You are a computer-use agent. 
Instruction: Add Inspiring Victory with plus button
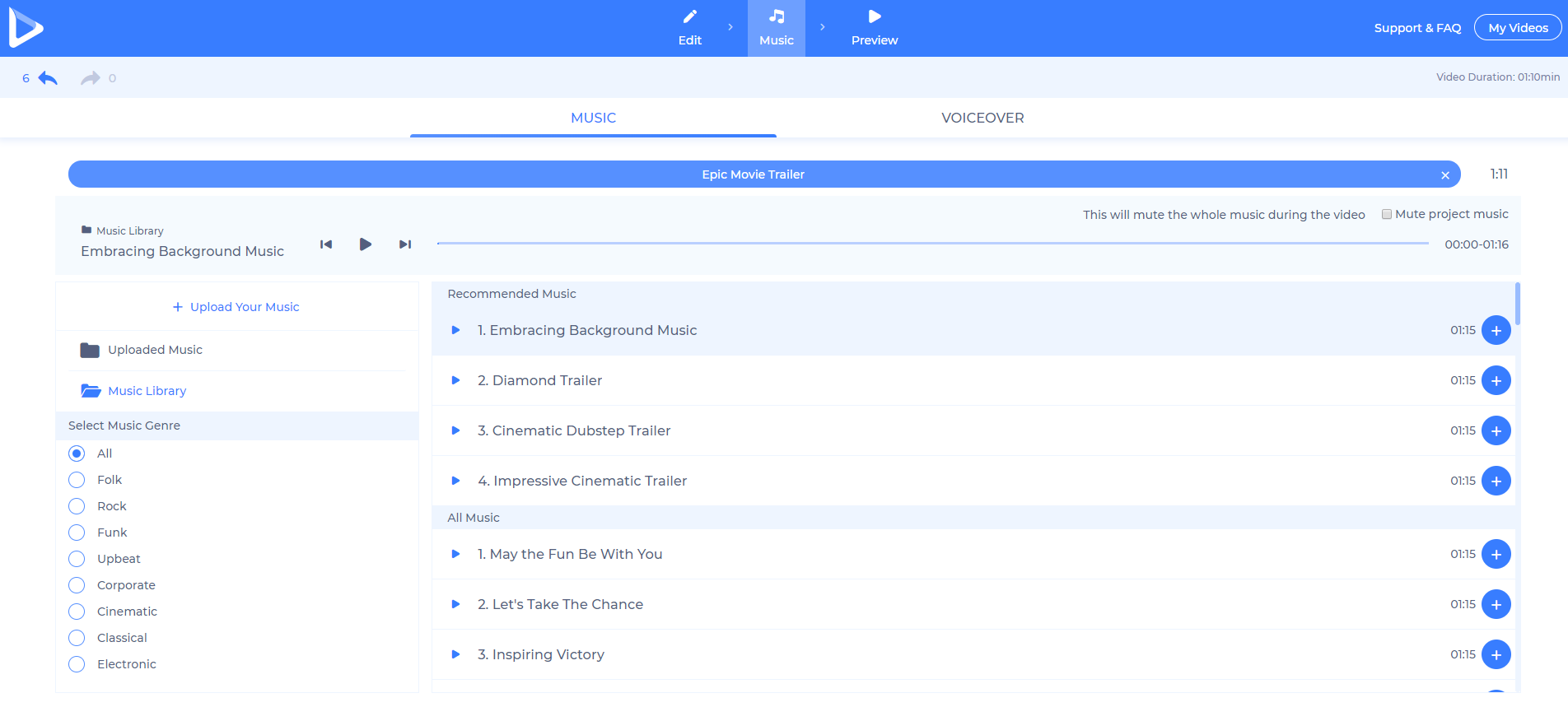pyautogui.click(x=1496, y=655)
